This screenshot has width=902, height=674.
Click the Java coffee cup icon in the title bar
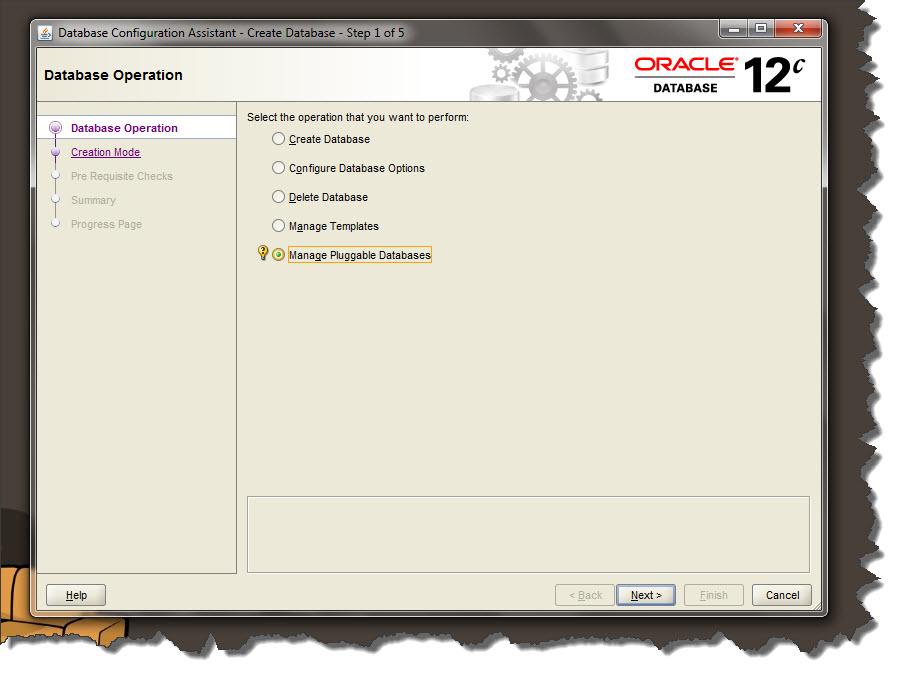coord(44,31)
